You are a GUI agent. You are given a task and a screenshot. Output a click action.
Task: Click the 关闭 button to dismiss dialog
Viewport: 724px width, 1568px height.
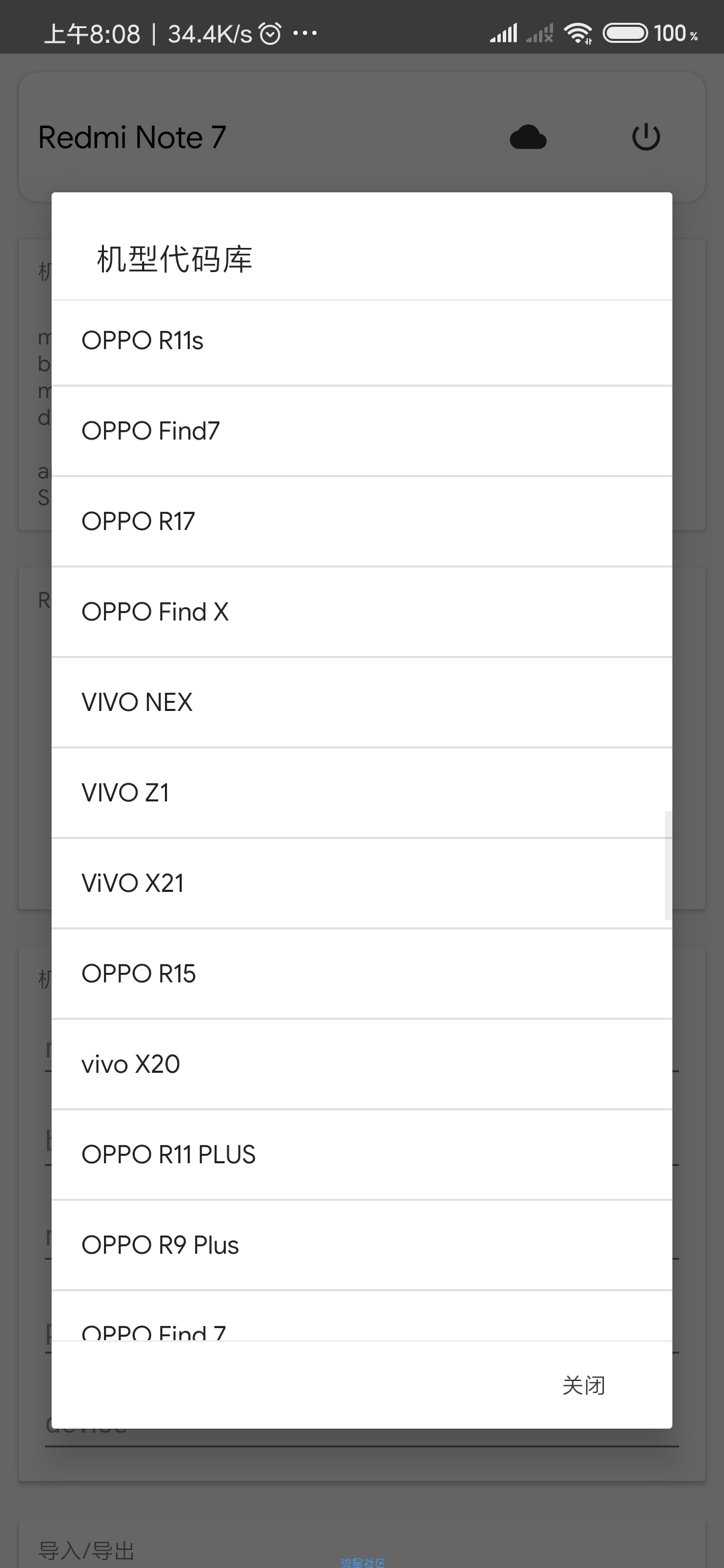584,1385
